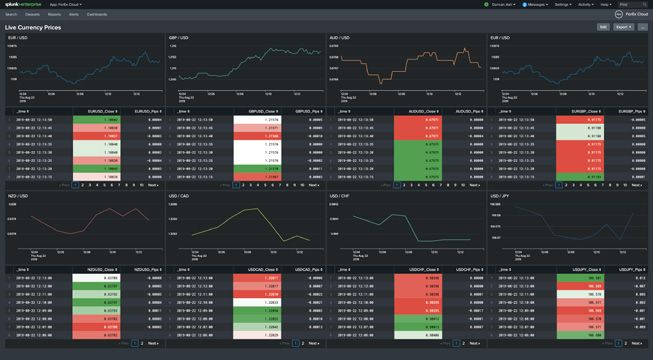The image size is (653, 360).
Task: Open the Export dropdown button
Action: click(x=623, y=27)
